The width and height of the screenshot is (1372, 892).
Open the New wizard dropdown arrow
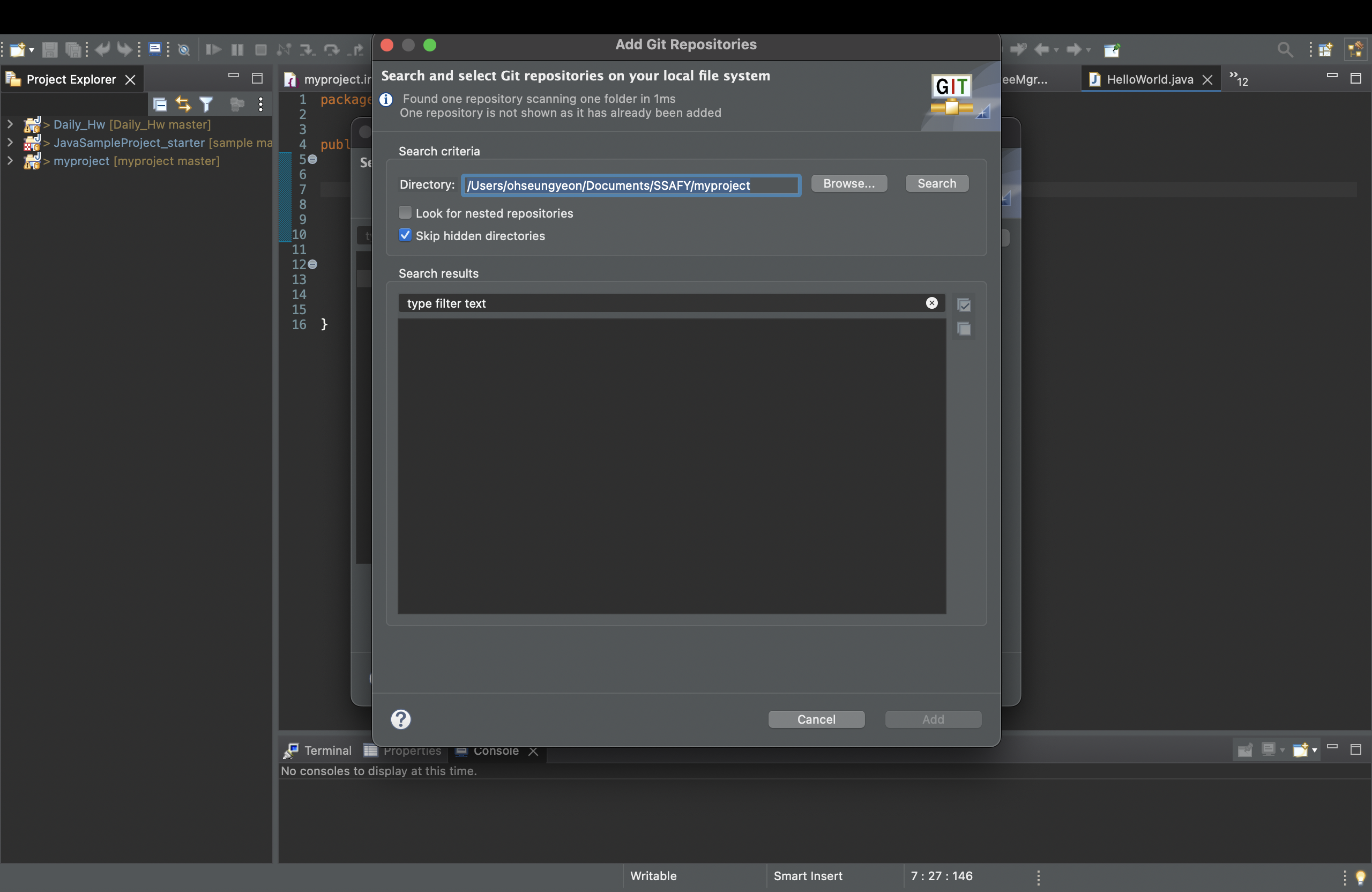point(32,50)
